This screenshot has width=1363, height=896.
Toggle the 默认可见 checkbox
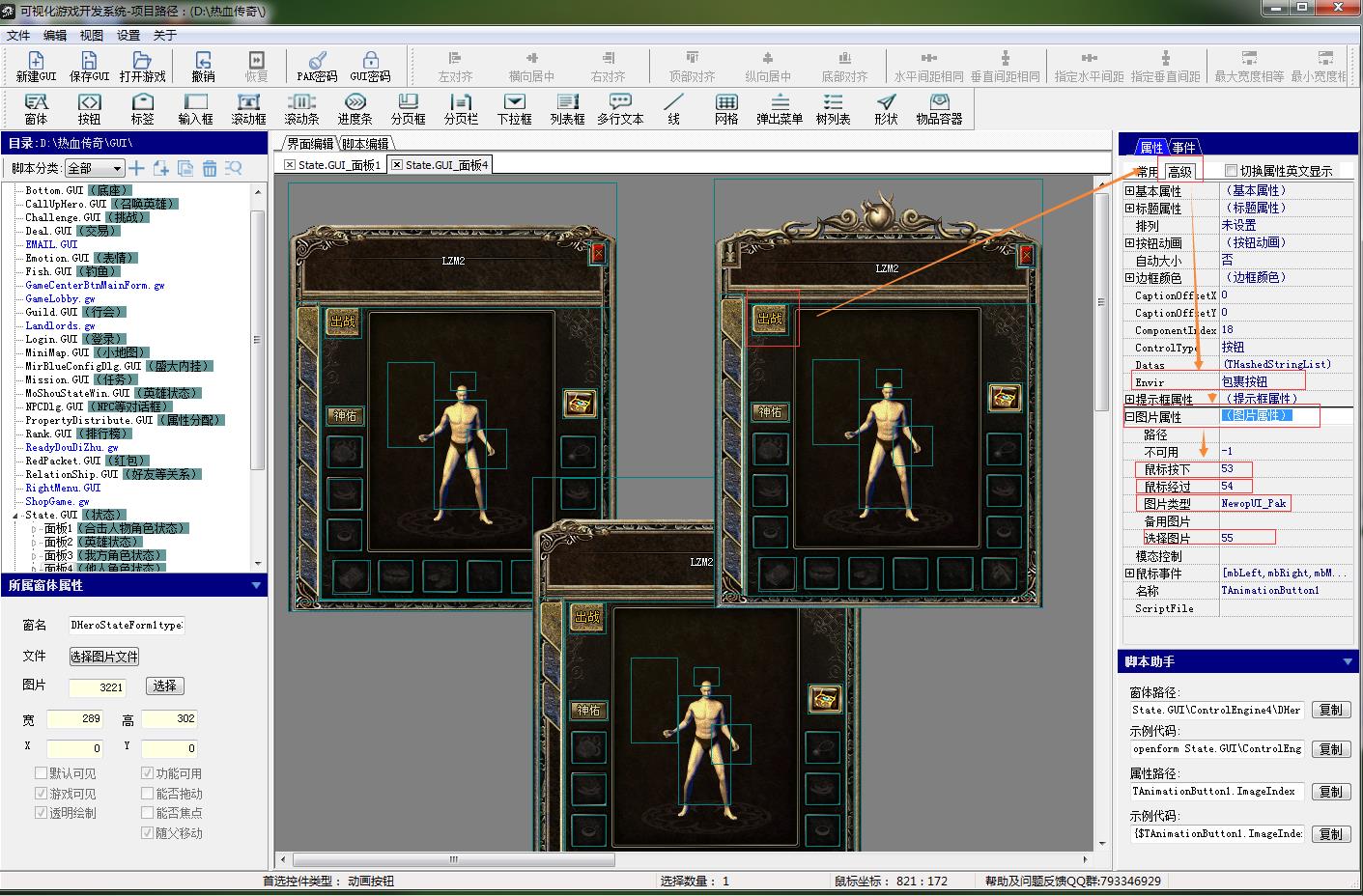[41, 773]
